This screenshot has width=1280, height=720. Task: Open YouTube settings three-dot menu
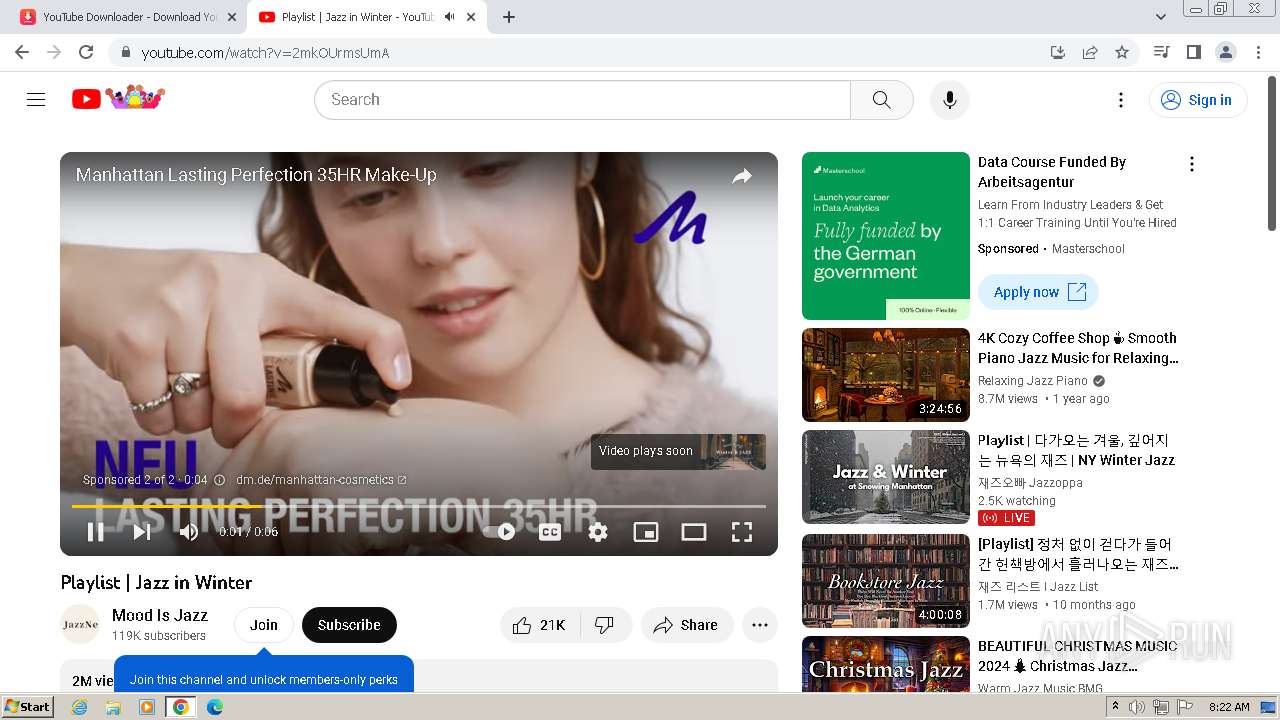[x=1121, y=99]
